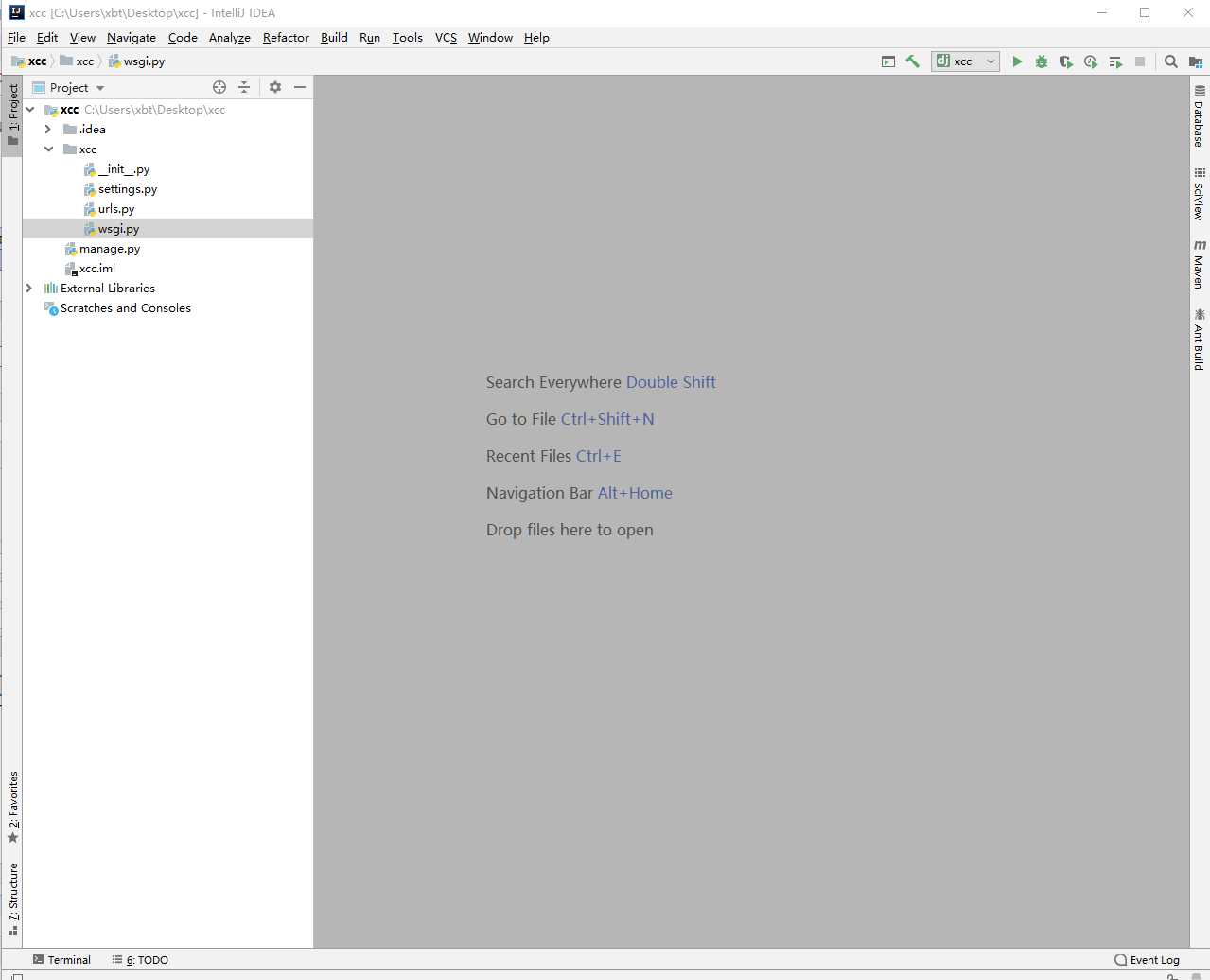Open the Window menu
Image resolution: width=1210 pixels, height=980 pixels.
pyautogui.click(x=490, y=38)
